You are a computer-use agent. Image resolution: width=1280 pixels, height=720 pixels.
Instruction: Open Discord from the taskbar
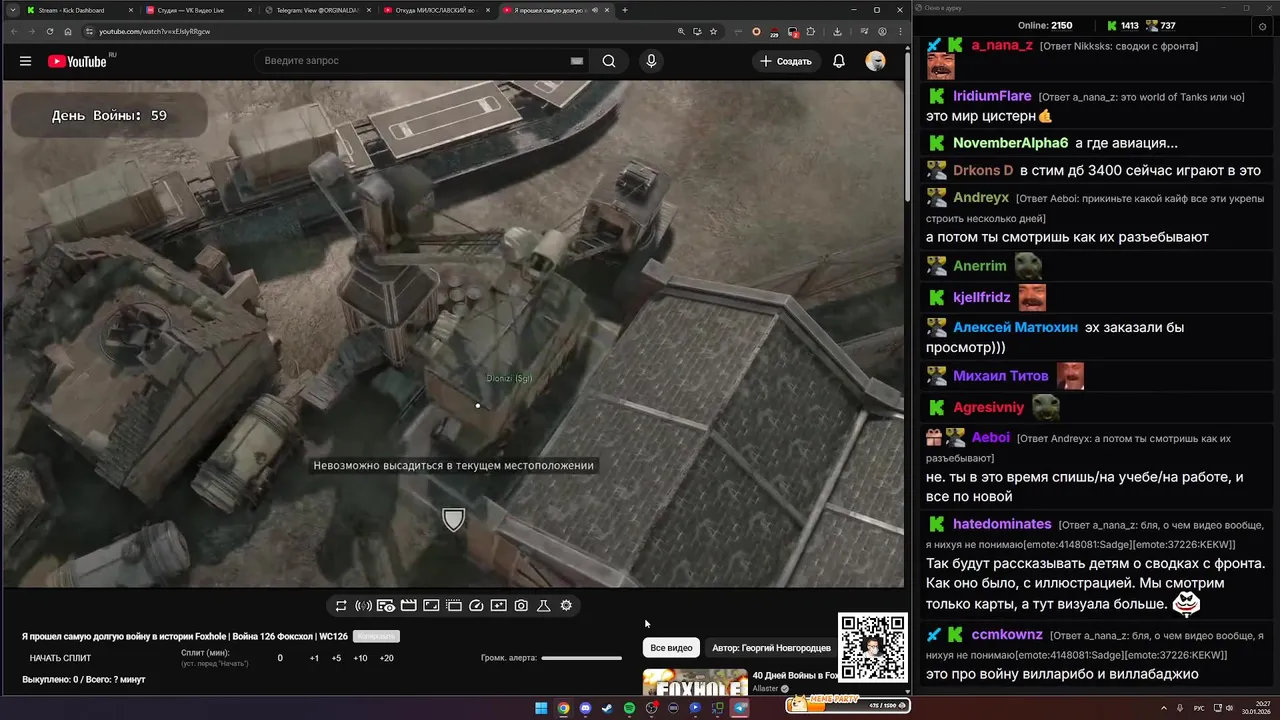[585, 708]
